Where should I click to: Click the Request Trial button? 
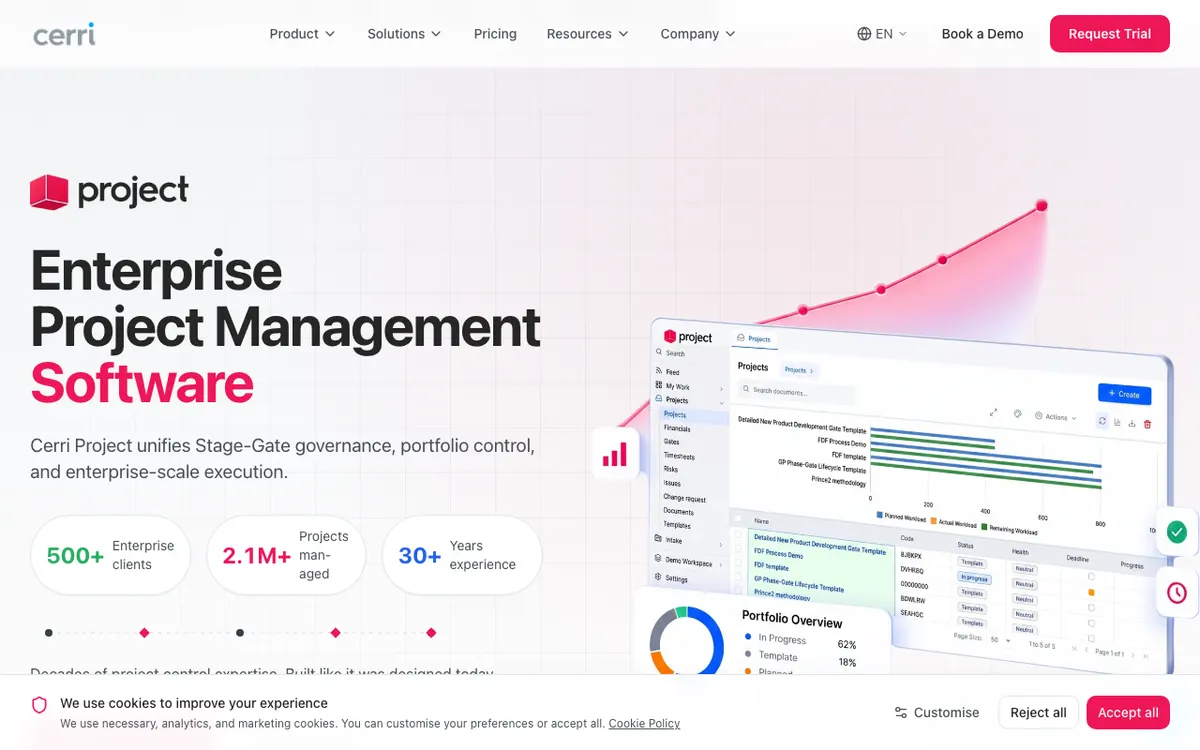(x=1110, y=34)
